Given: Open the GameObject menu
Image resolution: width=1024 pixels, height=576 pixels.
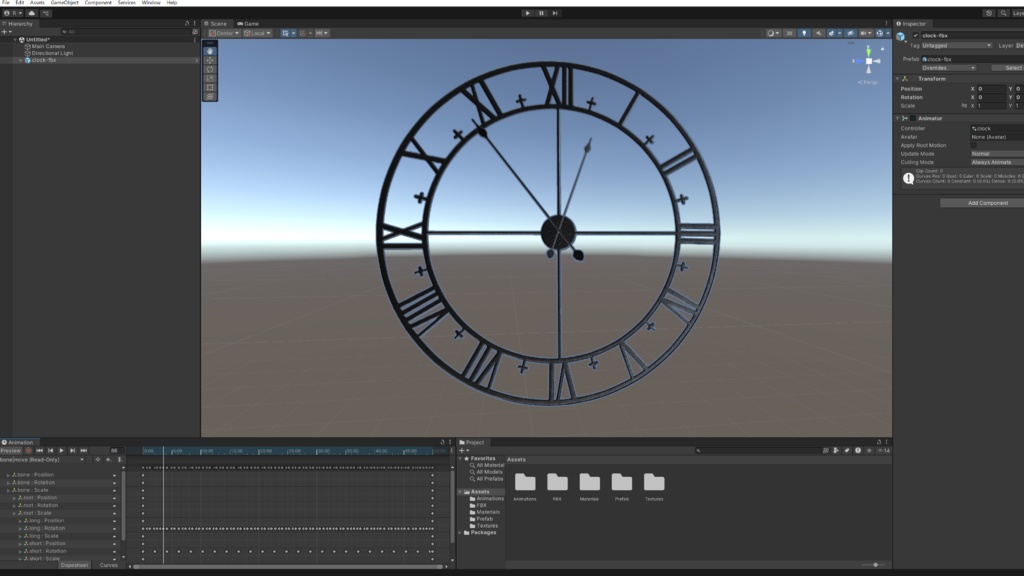Looking at the screenshot, I should click(x=64, y=3).
